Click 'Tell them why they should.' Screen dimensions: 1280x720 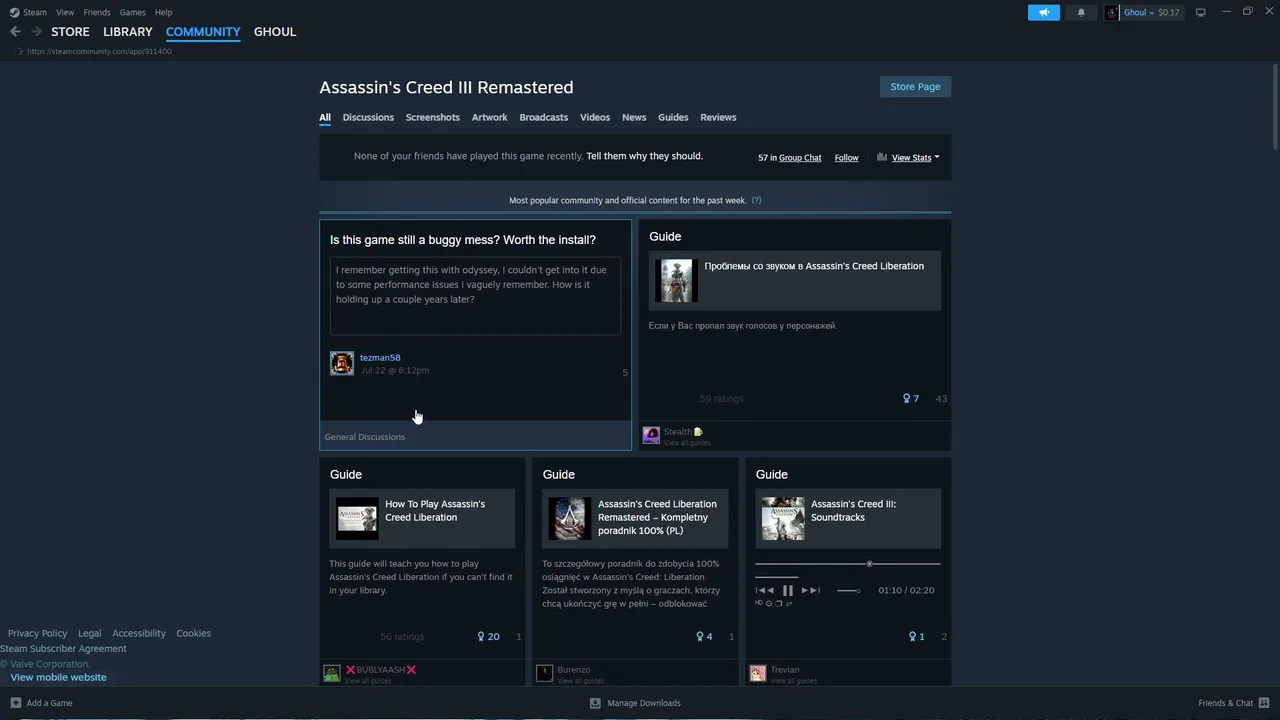pos(645,156)
